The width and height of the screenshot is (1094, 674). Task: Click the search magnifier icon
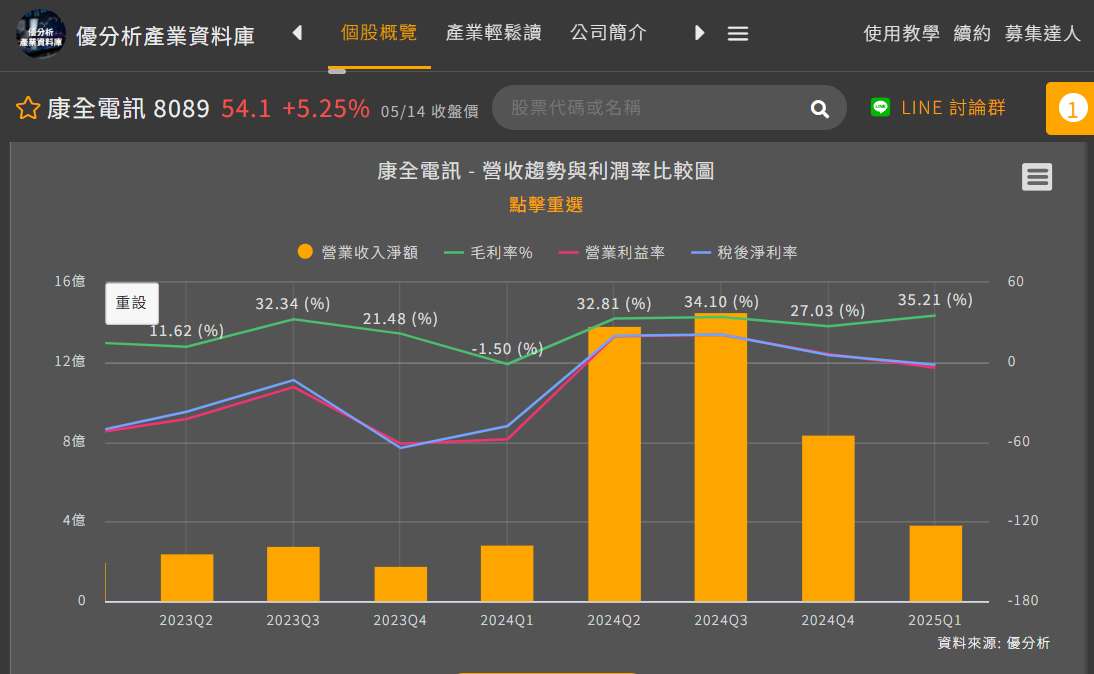tap(820, 108)
